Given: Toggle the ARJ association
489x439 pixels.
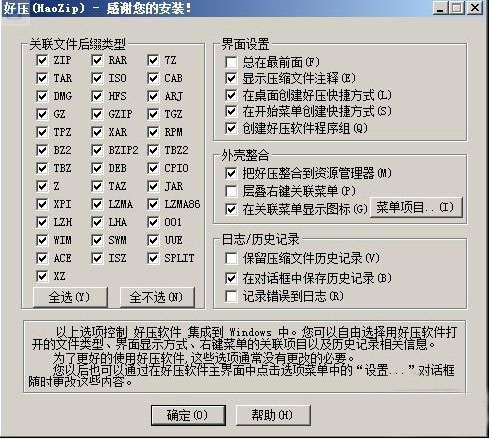Looking at the screenshot, I should [153, 96].
